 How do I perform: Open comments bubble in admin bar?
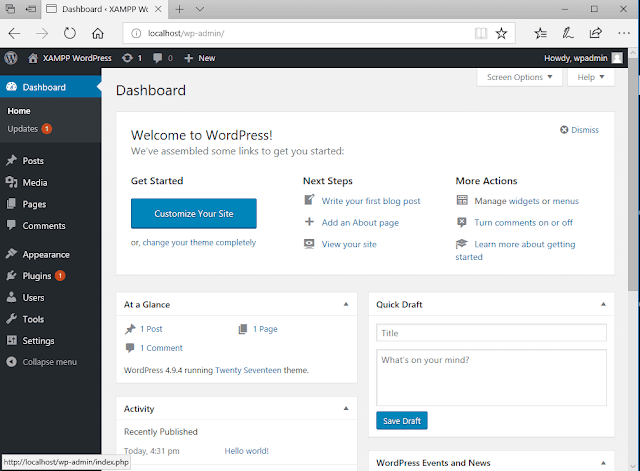tap(158, 58)
